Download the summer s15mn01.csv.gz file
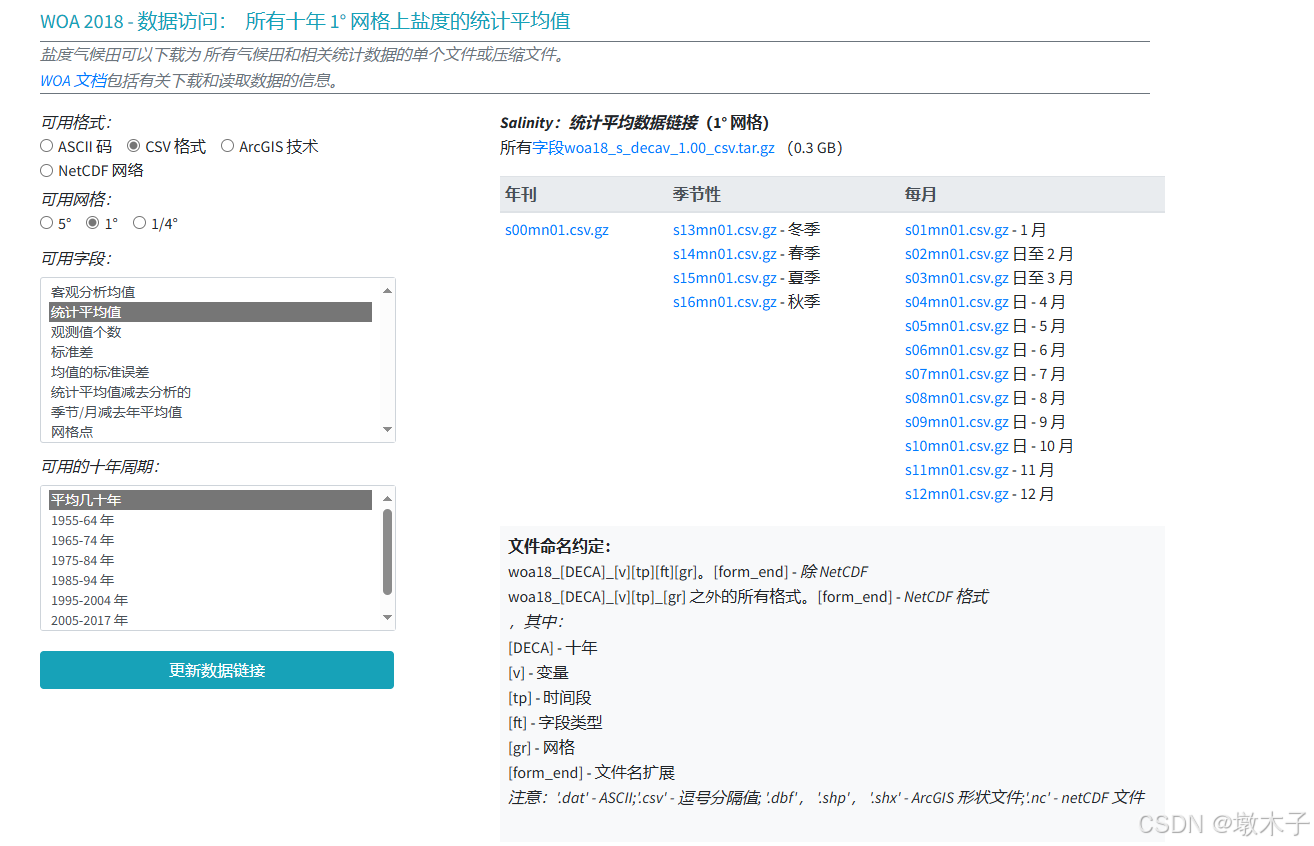 tap(726, 277)
